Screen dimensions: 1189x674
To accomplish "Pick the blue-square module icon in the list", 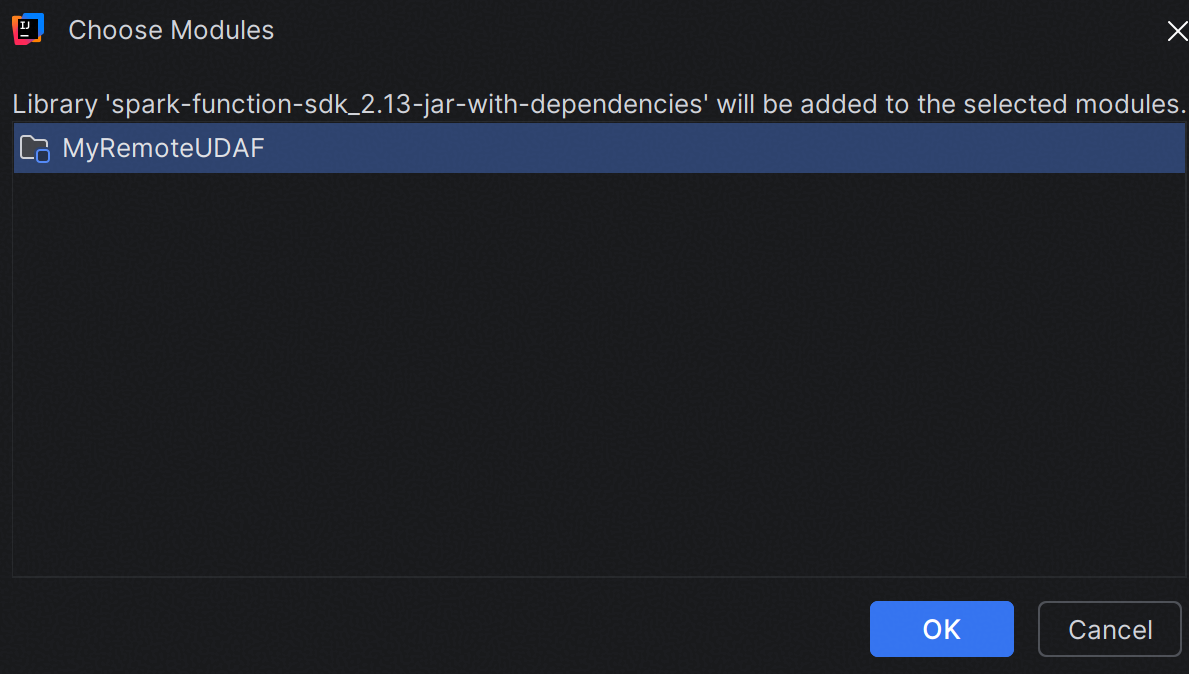I will point(35,149).
